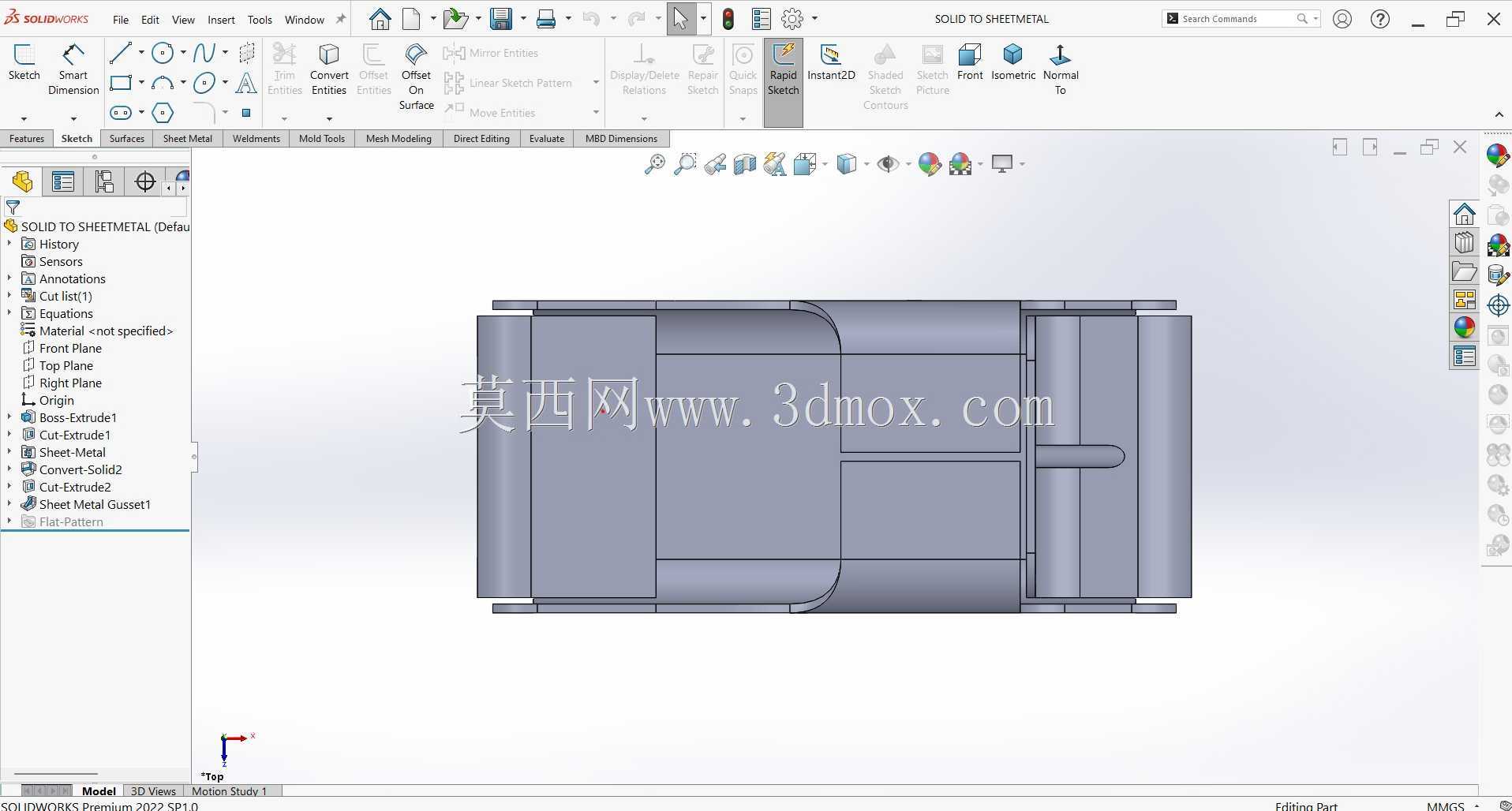The image size is (1512, 811).
Task: Click Edit Appearance color ball icon
Action: 930,164
